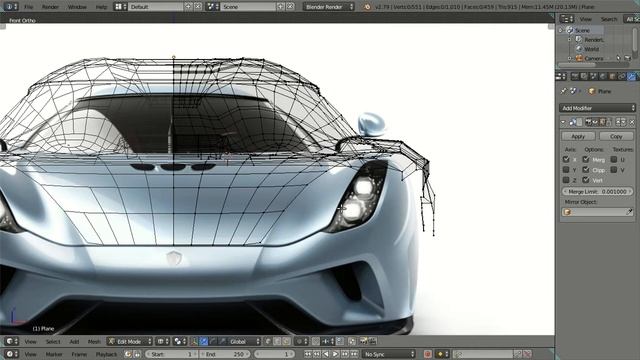Image resolution: width=640 pixels, height=360 pixels.
Task: Switch to vertex select mode
Action: pos(268,342)
